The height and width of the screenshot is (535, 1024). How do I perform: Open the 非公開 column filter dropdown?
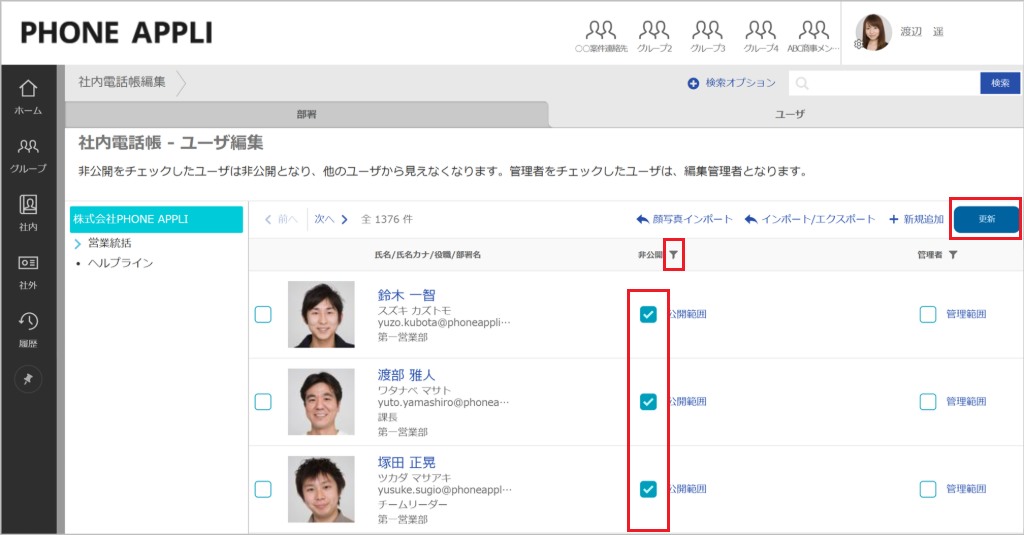pos(674,256)
